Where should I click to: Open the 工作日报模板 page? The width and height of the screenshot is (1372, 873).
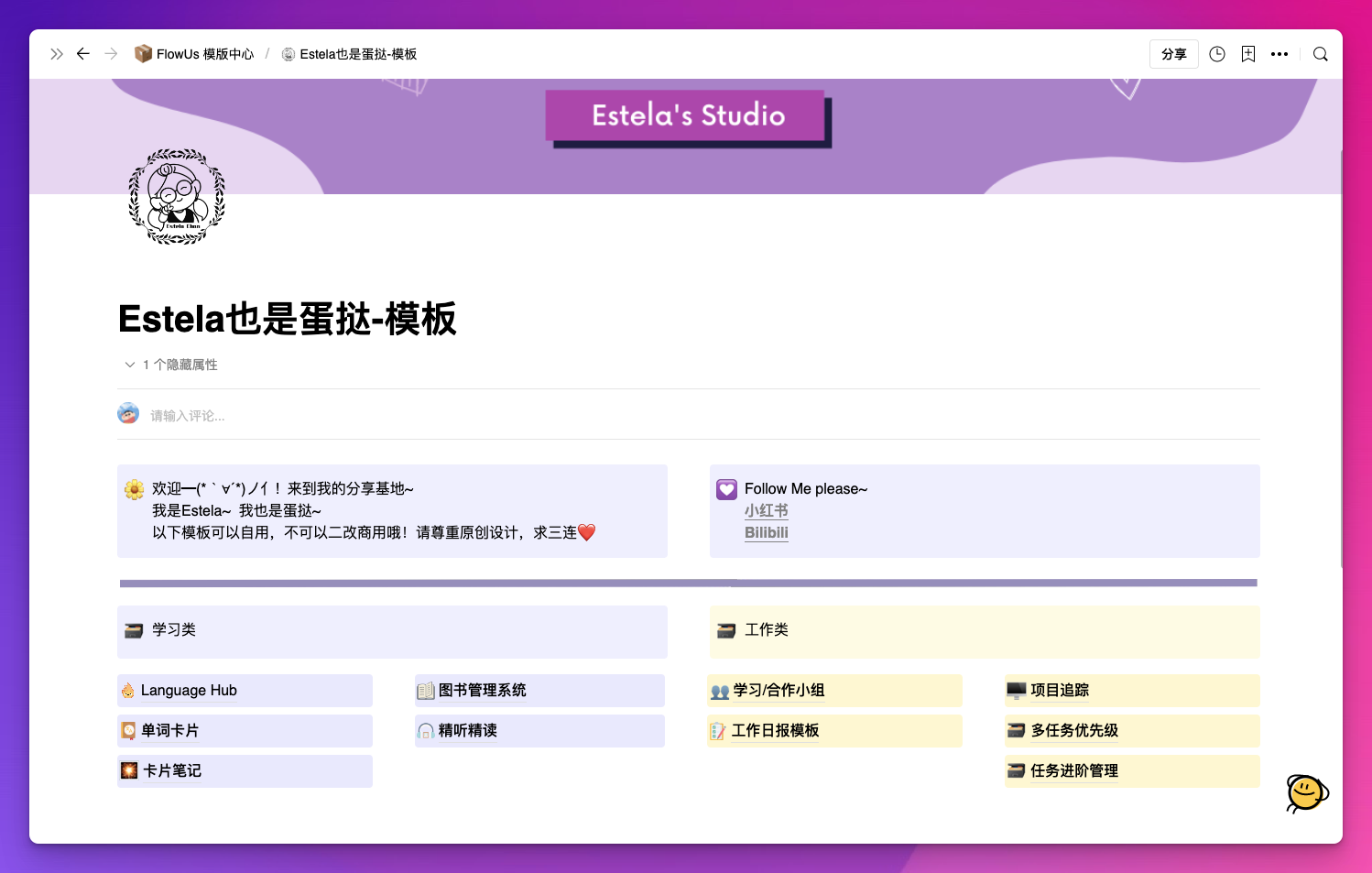pyautogui.click(x=777, y=730)
